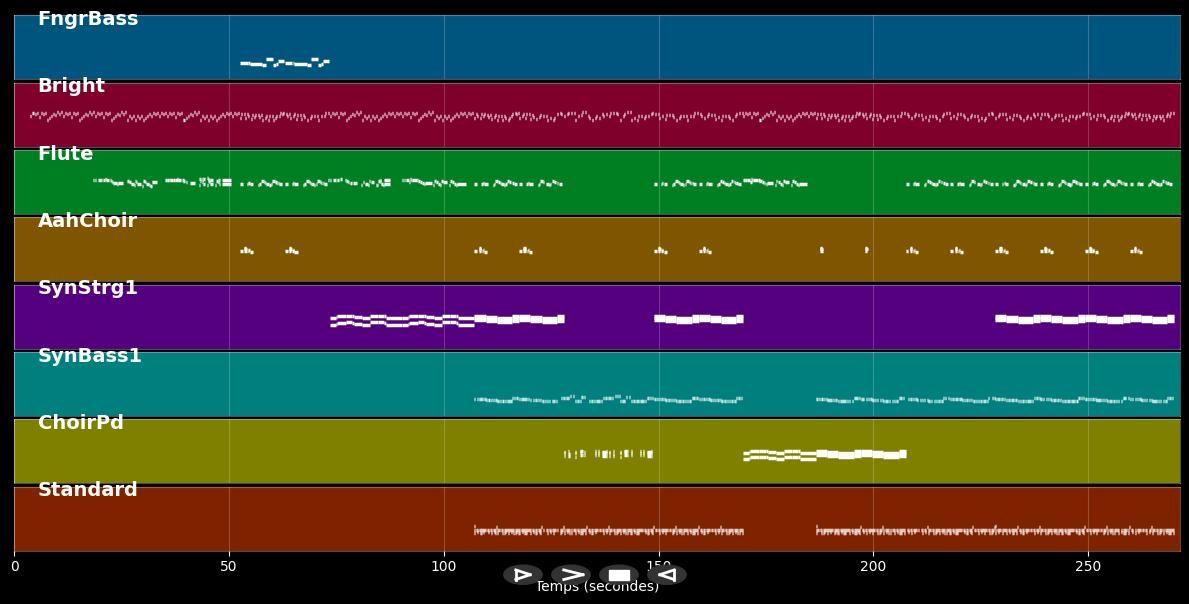Click the long sustained notes in ChoirPd
1189x604 pixels.
pos(825,455)
